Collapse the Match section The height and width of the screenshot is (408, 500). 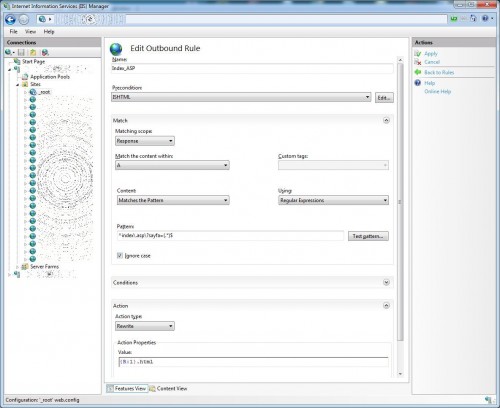pos(386,120)
